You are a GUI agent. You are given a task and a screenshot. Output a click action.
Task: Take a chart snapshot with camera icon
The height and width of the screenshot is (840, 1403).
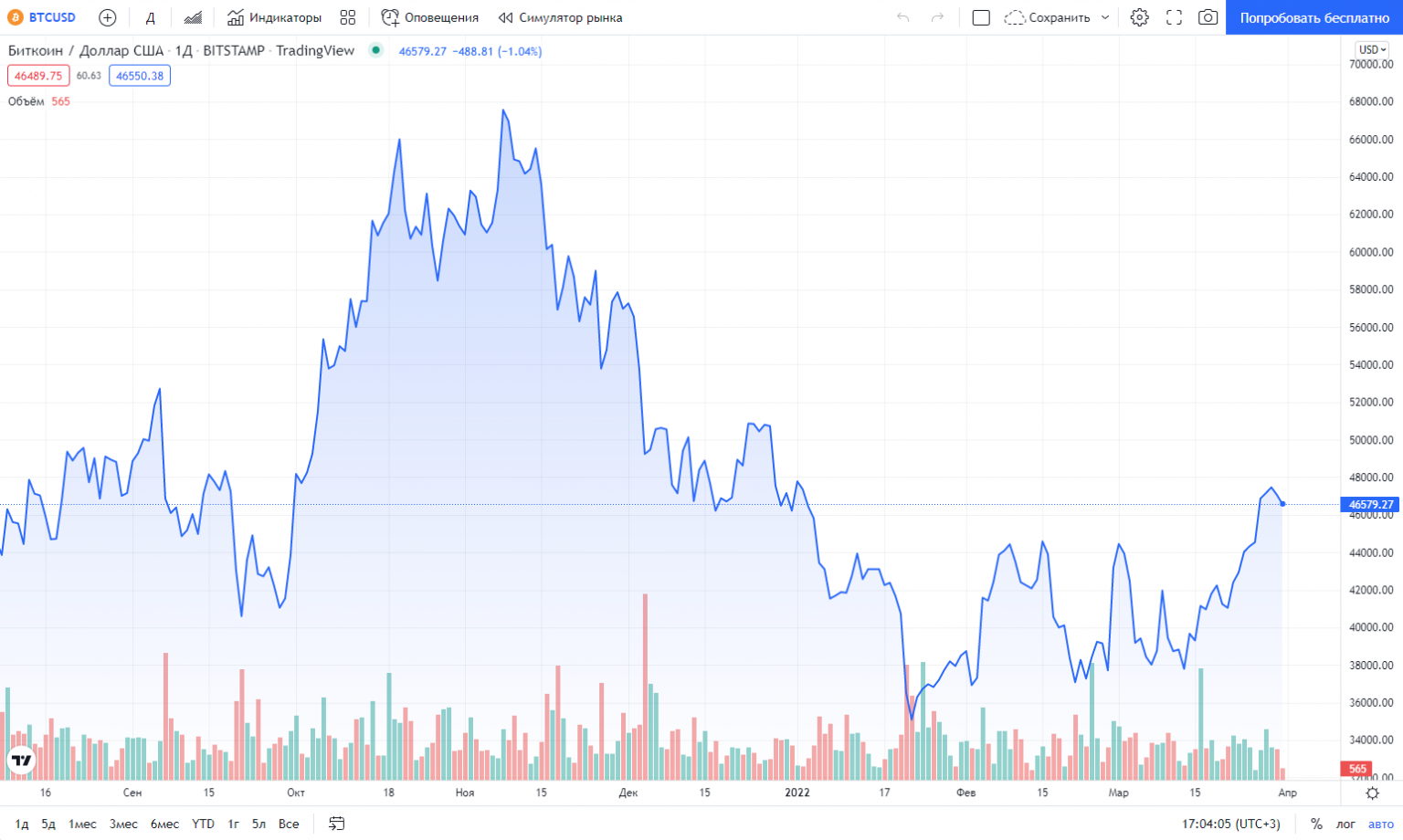[x=1208, y=17]
